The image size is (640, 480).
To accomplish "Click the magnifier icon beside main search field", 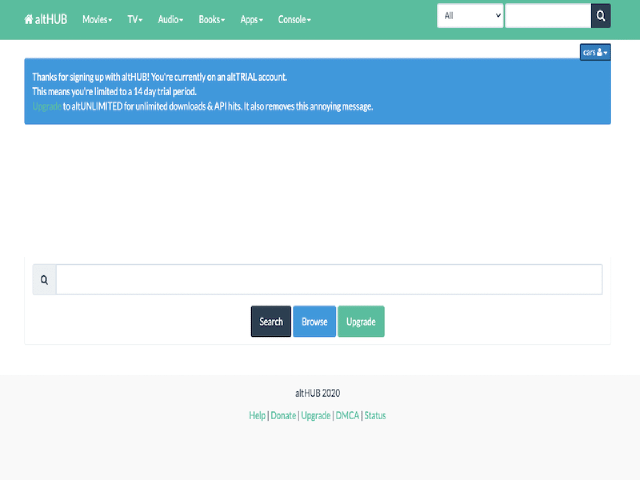I will (x=44, y=280).
